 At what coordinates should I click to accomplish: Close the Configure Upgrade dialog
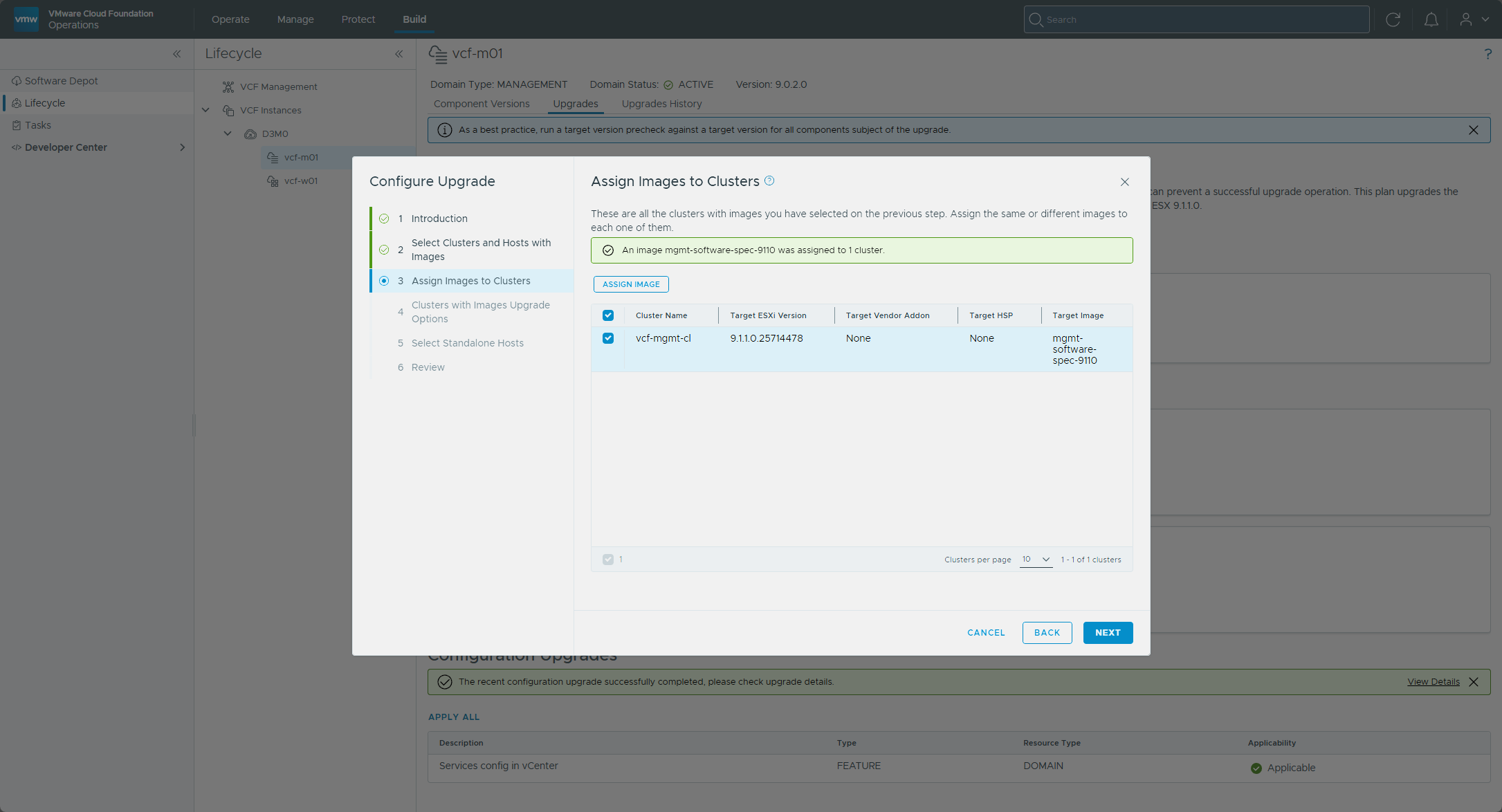[1124, 182]
